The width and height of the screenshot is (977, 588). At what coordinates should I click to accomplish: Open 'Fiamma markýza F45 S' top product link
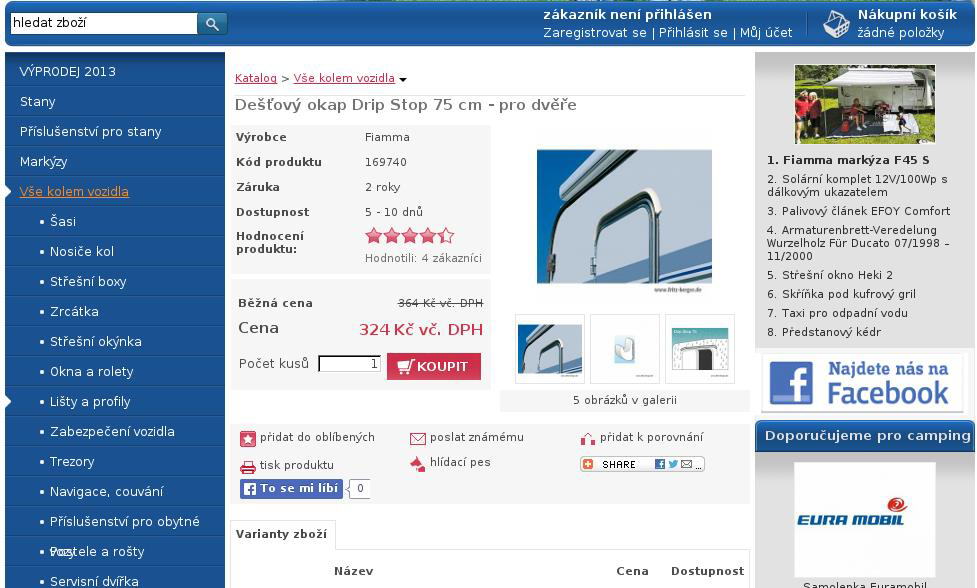pyautogui.click(x=848, y=160)
